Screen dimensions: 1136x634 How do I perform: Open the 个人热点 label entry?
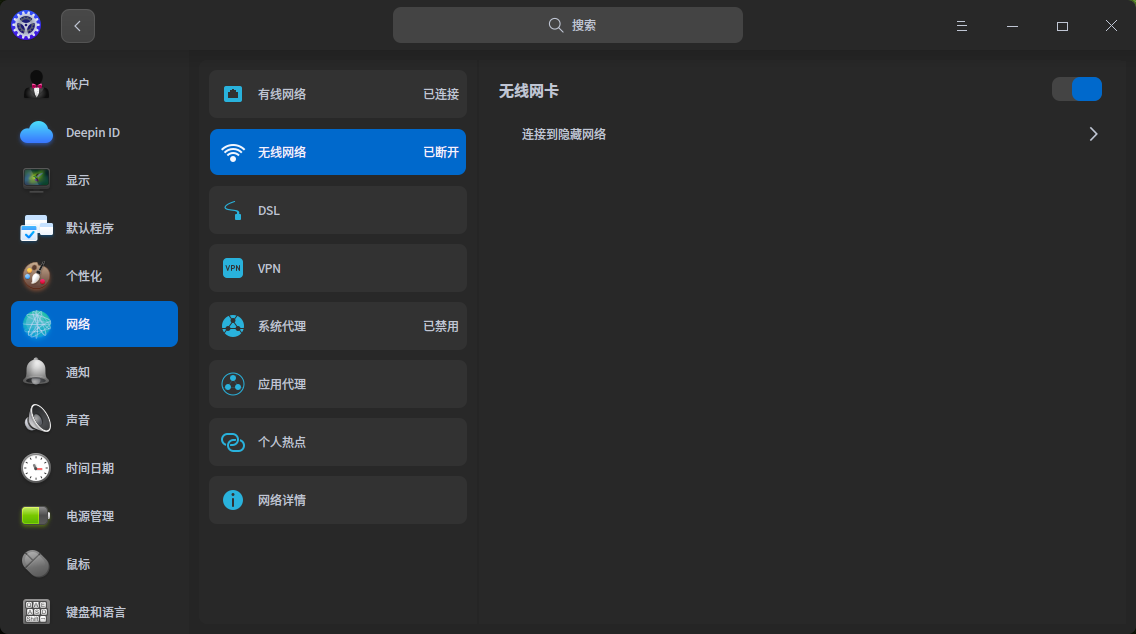(x=282, y=442)
